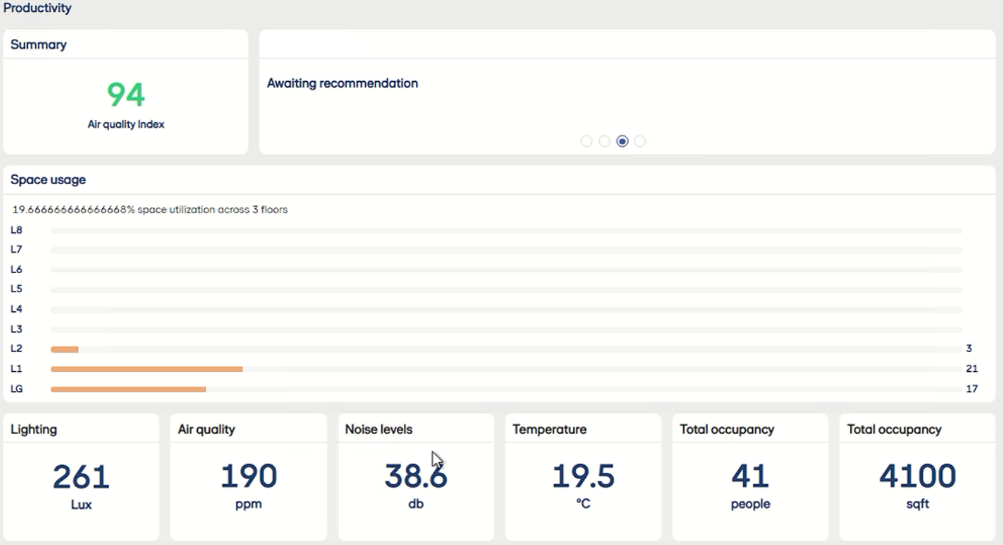This screenshot has width=1003, height=545.
Task: Click the short orange L2 usage bar
Action: (64, 349)
